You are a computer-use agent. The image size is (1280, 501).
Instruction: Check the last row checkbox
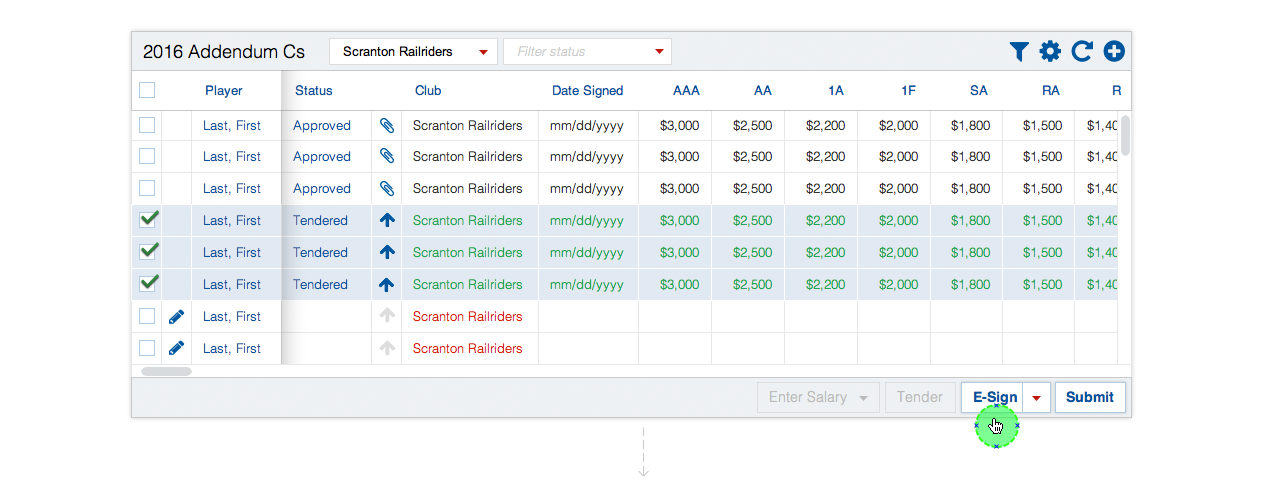click(147, 348)
